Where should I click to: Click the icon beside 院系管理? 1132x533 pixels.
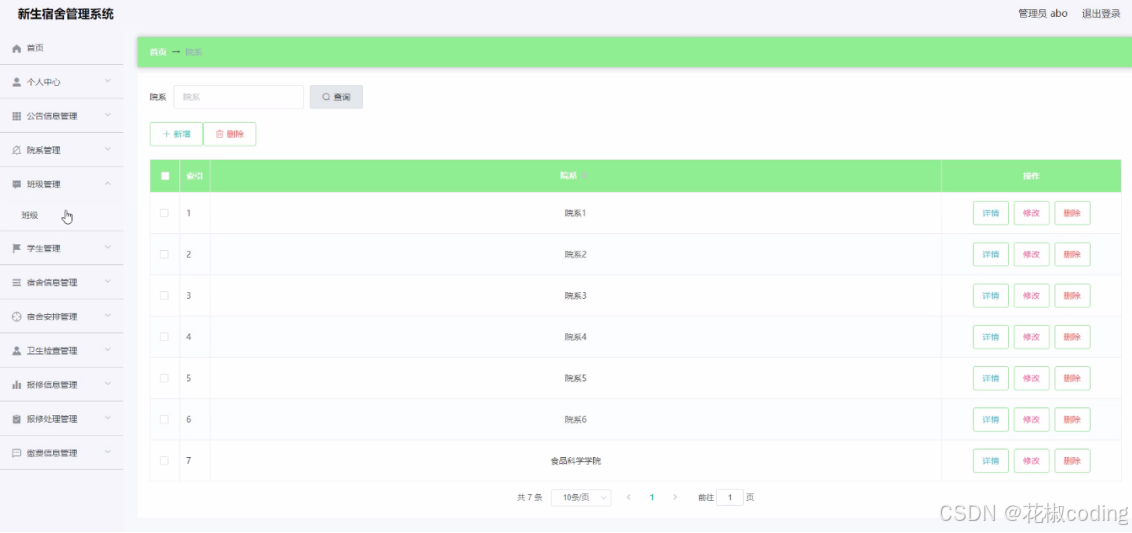[x=17, y=150]
